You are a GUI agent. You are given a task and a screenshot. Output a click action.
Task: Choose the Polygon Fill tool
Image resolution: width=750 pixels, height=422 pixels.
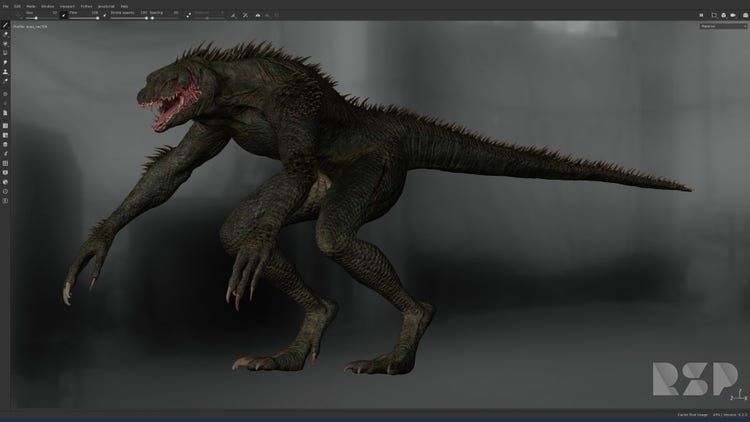5,53
